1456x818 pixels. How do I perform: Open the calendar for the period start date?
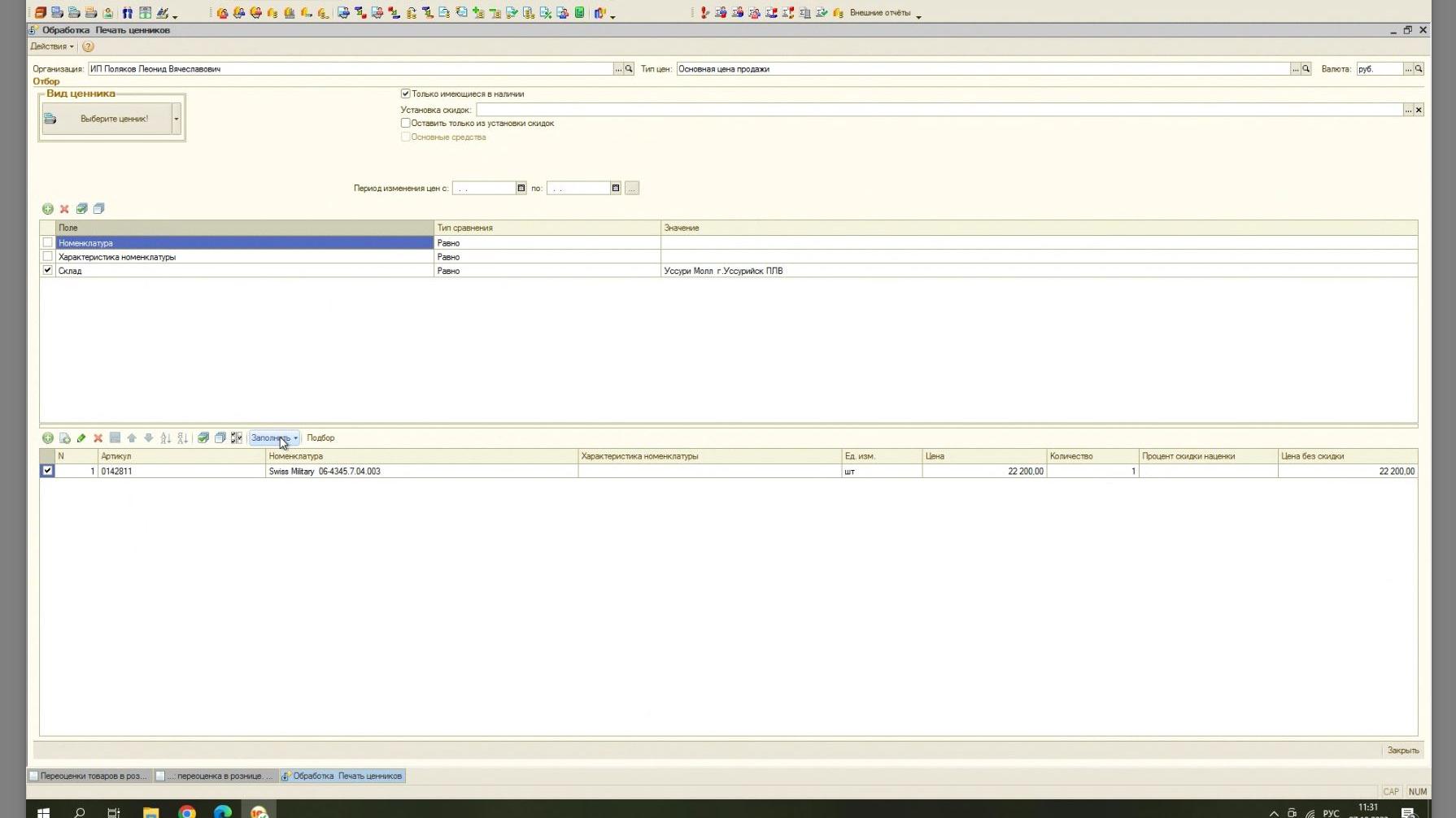pos(521,188)
